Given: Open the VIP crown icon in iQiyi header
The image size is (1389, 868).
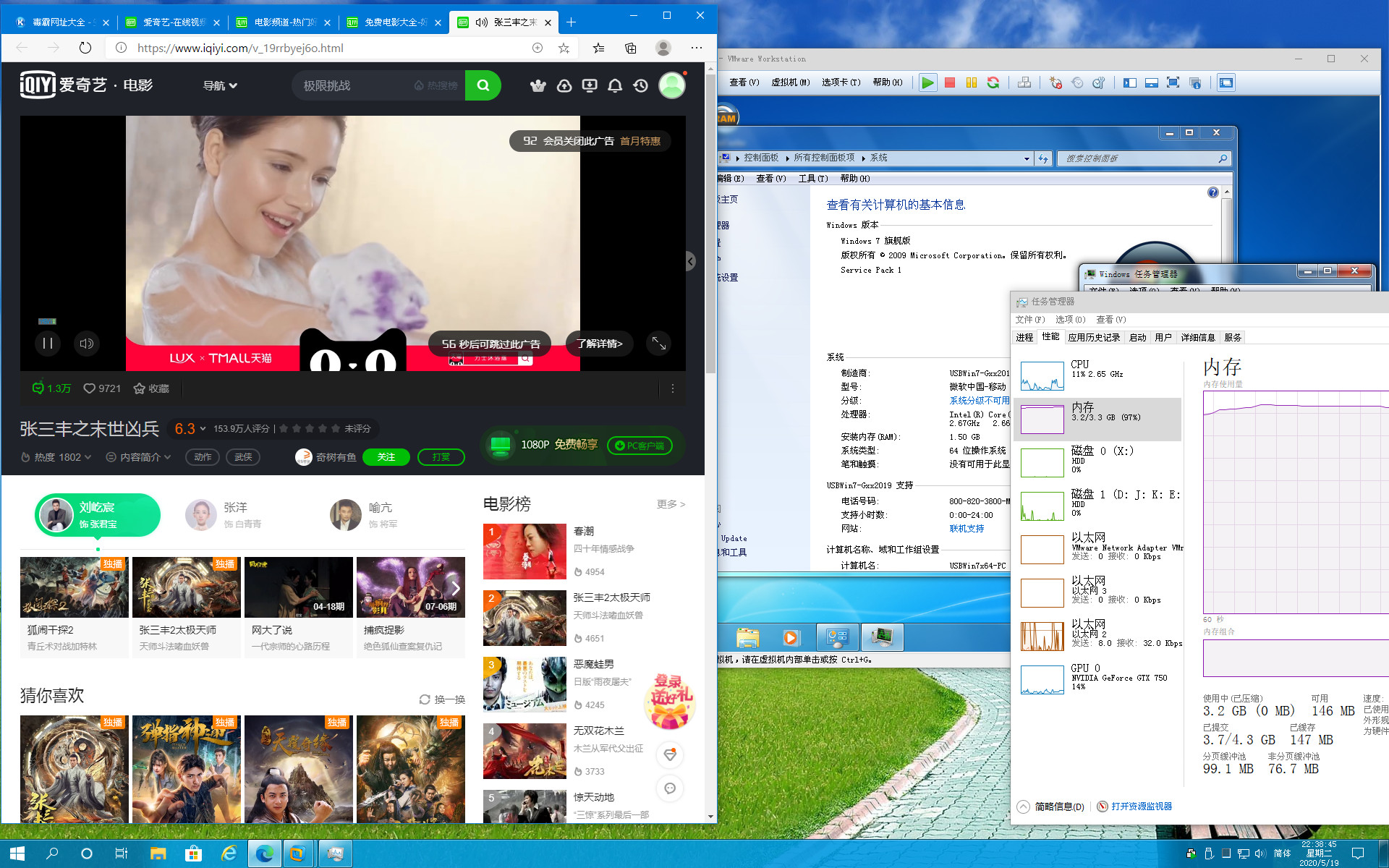Looking at the screenshot, I should click(x=538, y=86).
